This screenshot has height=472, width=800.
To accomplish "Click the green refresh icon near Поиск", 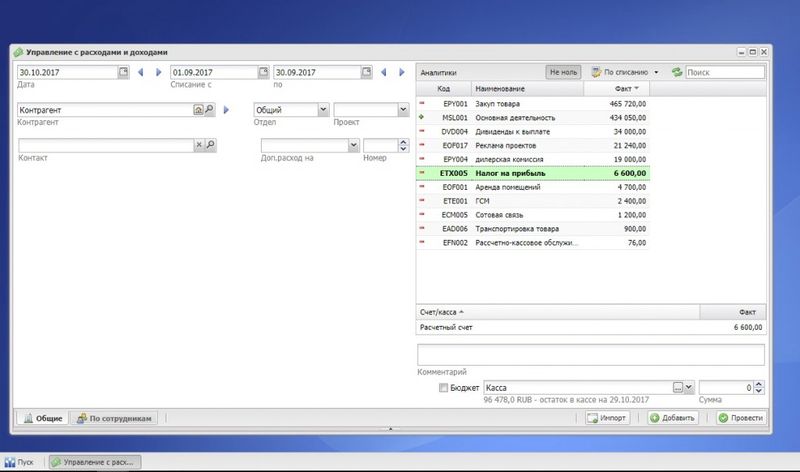I will click(x=677, y=72).
